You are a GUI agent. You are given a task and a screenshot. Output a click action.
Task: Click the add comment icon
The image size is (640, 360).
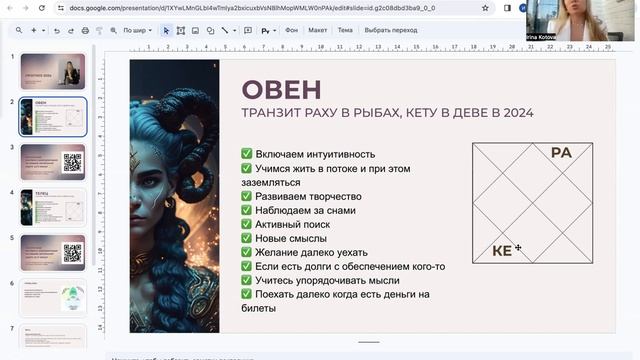[248, 30]
